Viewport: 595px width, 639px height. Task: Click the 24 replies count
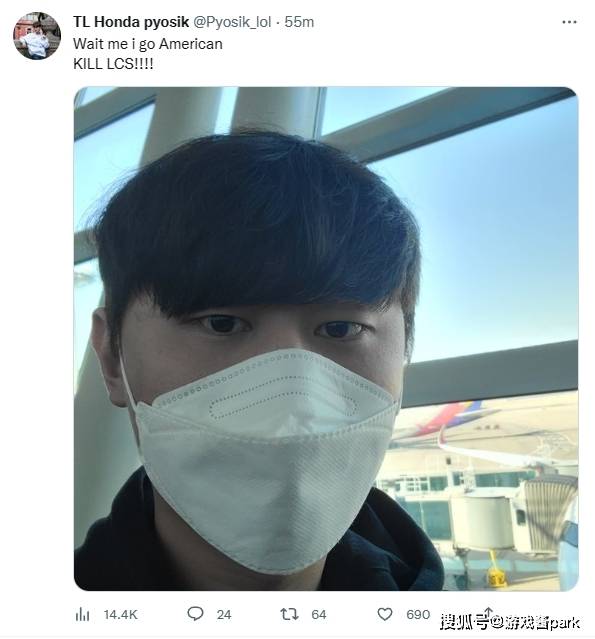[x=224, y=615]
